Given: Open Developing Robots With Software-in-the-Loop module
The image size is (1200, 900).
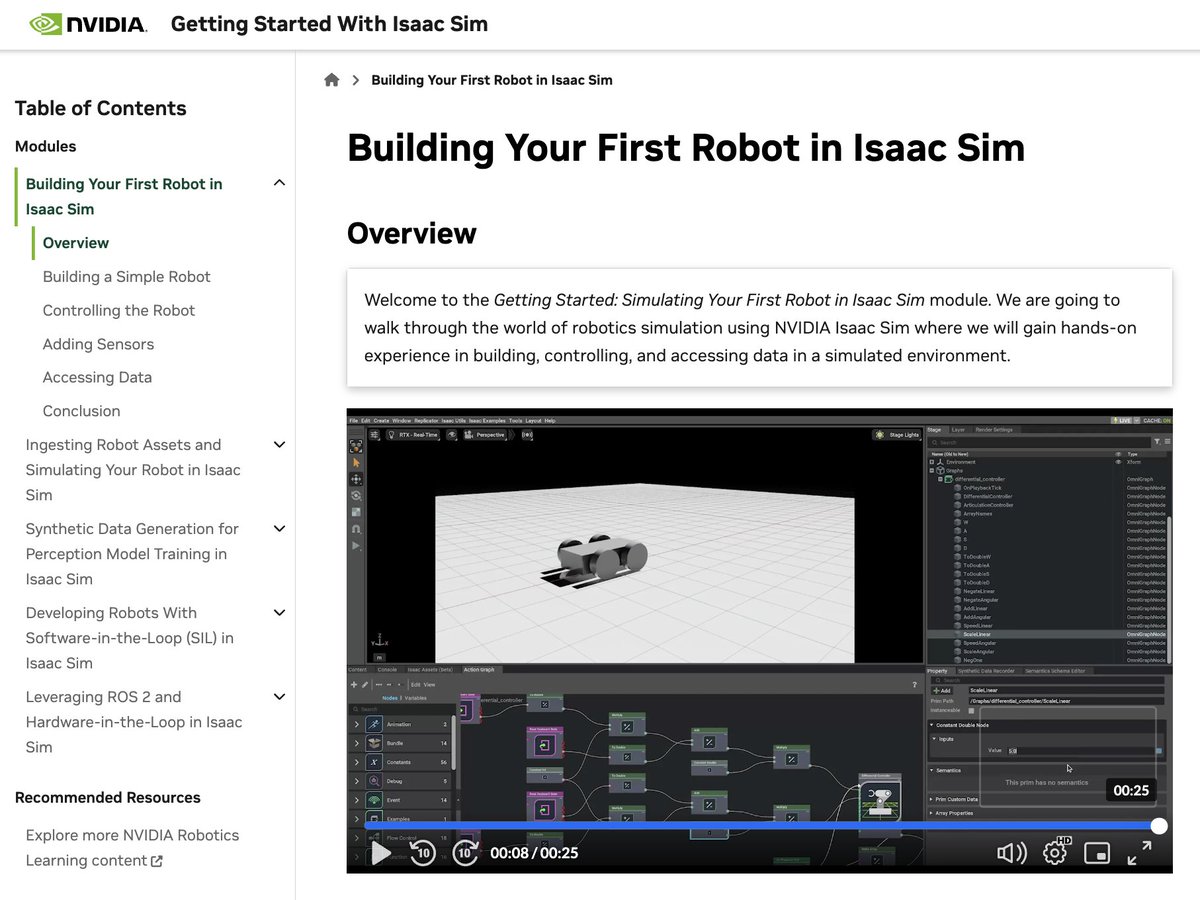Looking at the screenshot, I should [130, 638].
